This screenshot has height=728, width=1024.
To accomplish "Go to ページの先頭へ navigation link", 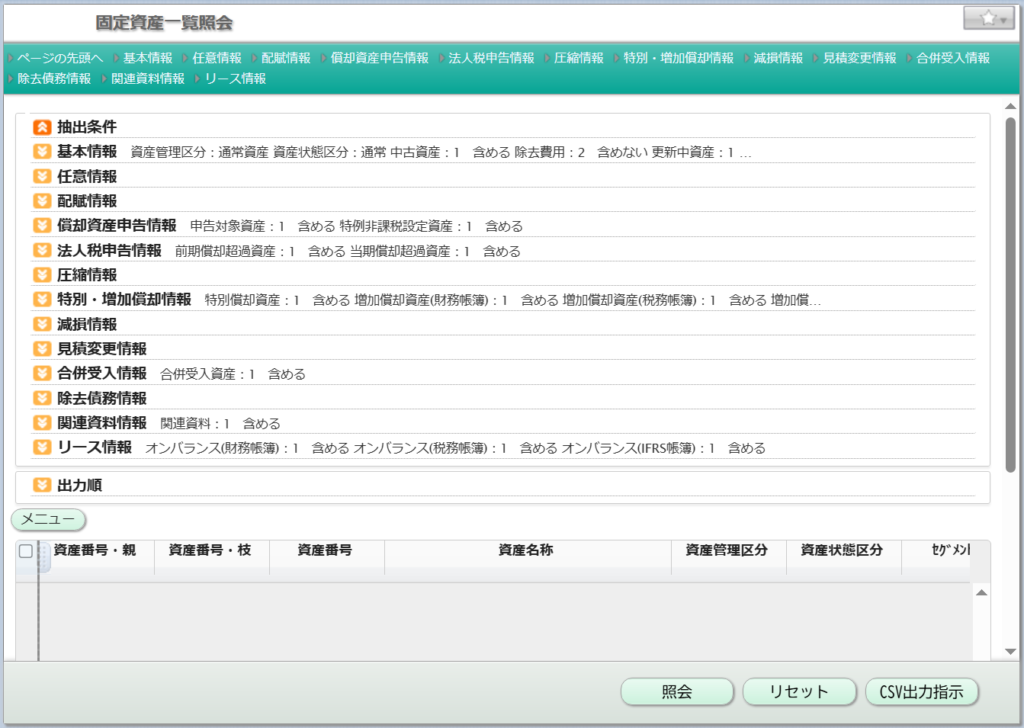I will [x=59, y=58].
